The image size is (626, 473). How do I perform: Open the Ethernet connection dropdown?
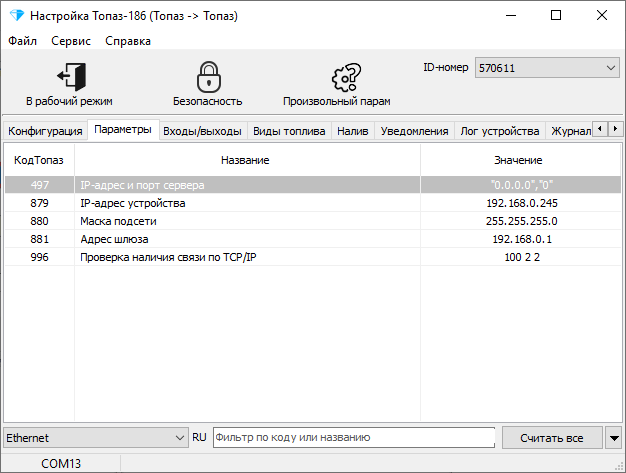point(96,438)
